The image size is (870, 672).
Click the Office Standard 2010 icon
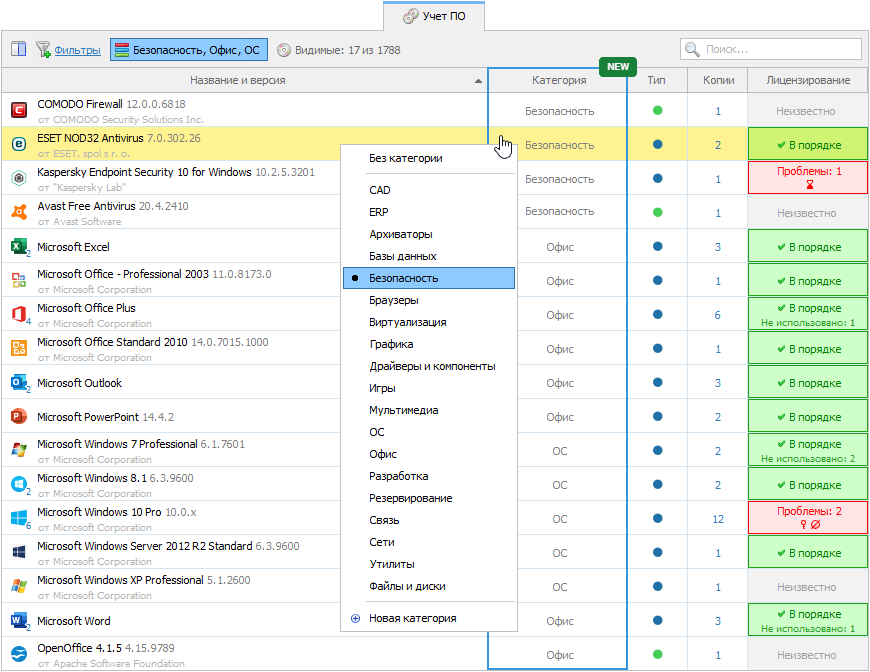19,348
